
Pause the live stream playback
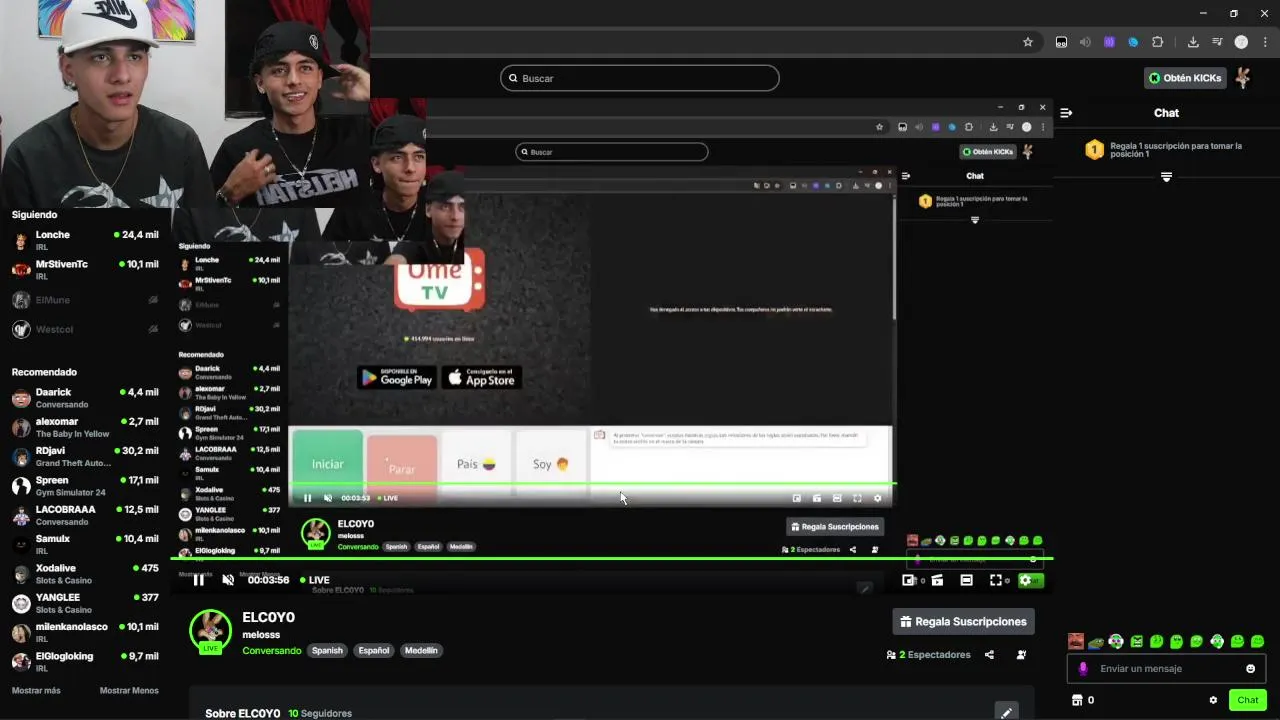[199, 580]
